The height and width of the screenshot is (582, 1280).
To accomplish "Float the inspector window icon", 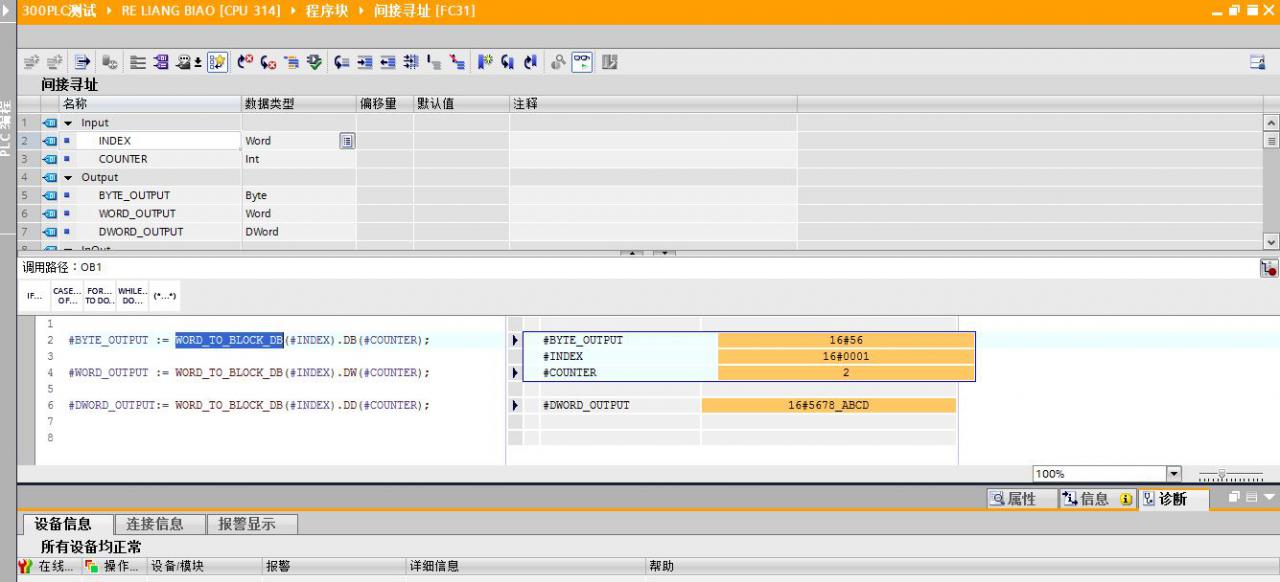I will 1234,497.
